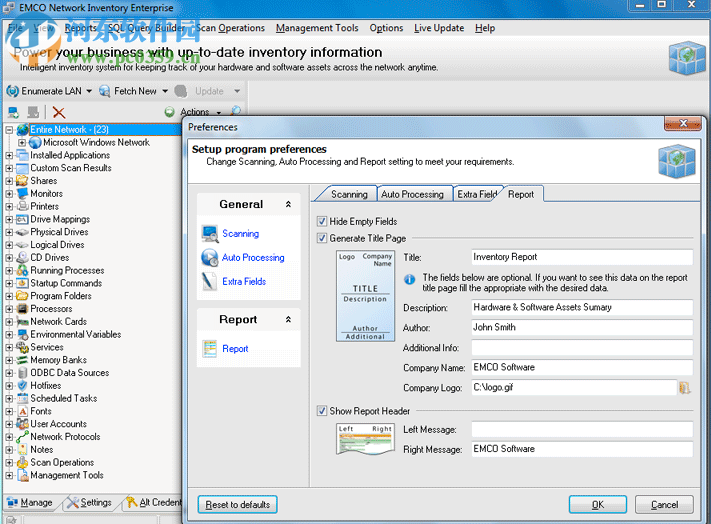This screenshot has height=524, width=711.
Task: Uncheck the Hide Empty Fields checkbox
Action: pyautogui.click(x=322, y=221)
